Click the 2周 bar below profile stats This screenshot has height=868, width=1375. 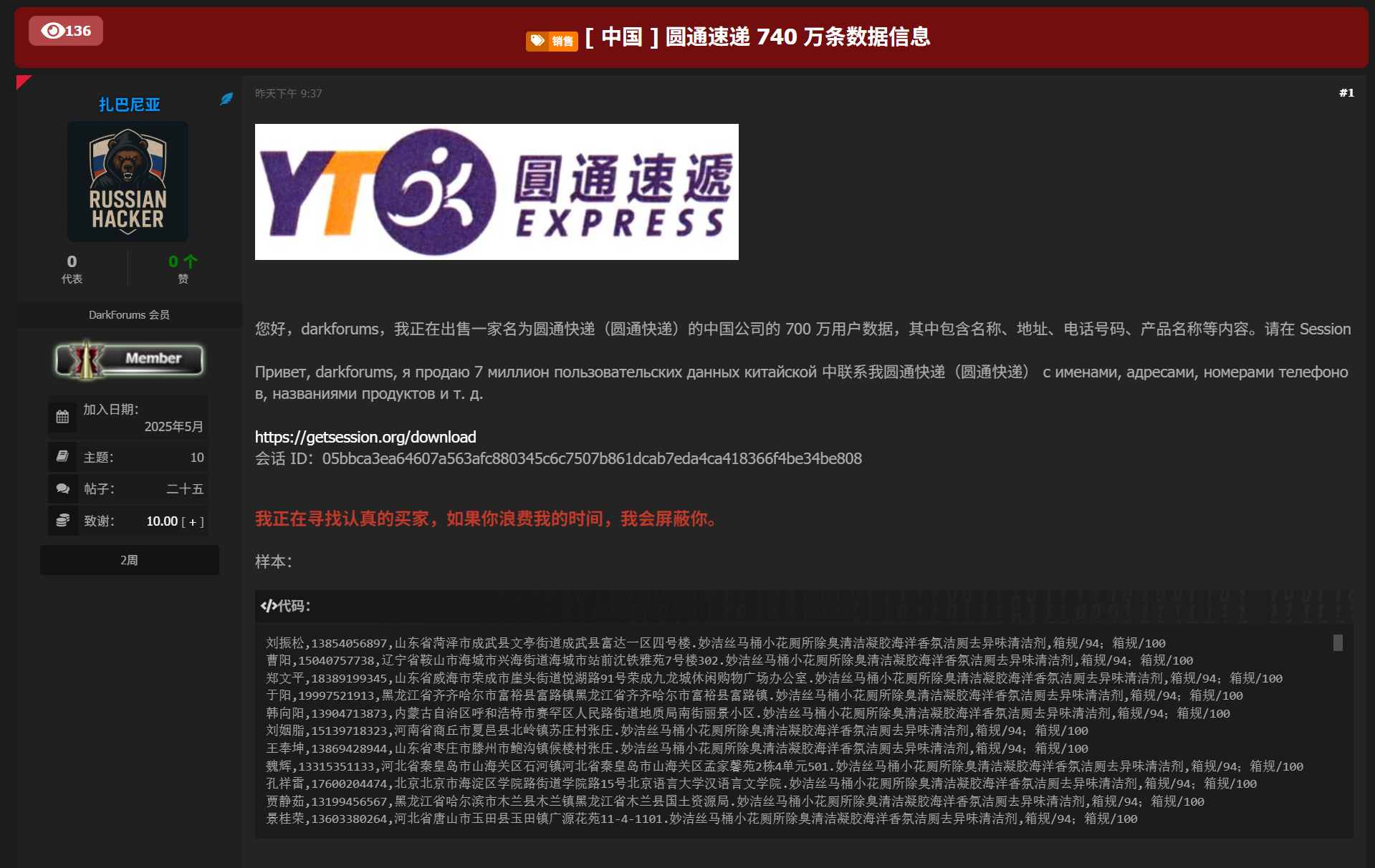(x=130, y=560)
